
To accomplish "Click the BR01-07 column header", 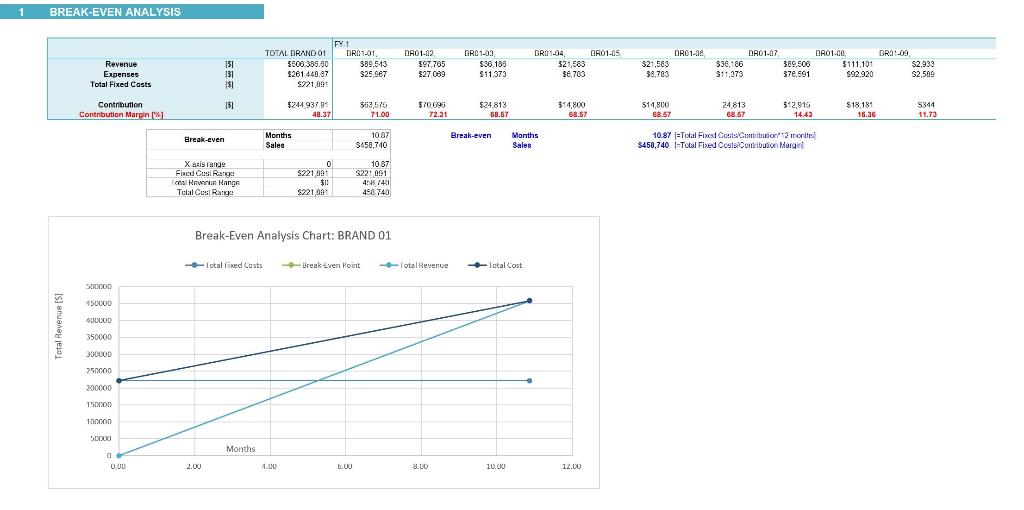I will [x=764, y=54].
